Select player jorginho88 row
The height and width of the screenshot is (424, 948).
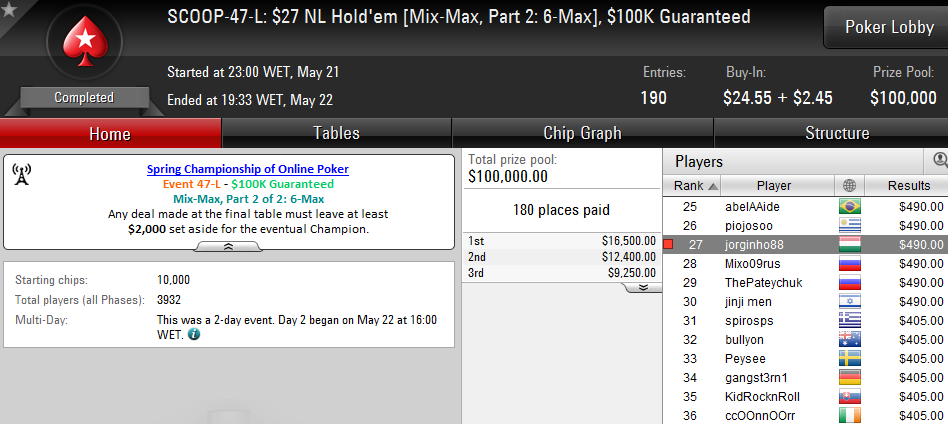pos(805,245)
